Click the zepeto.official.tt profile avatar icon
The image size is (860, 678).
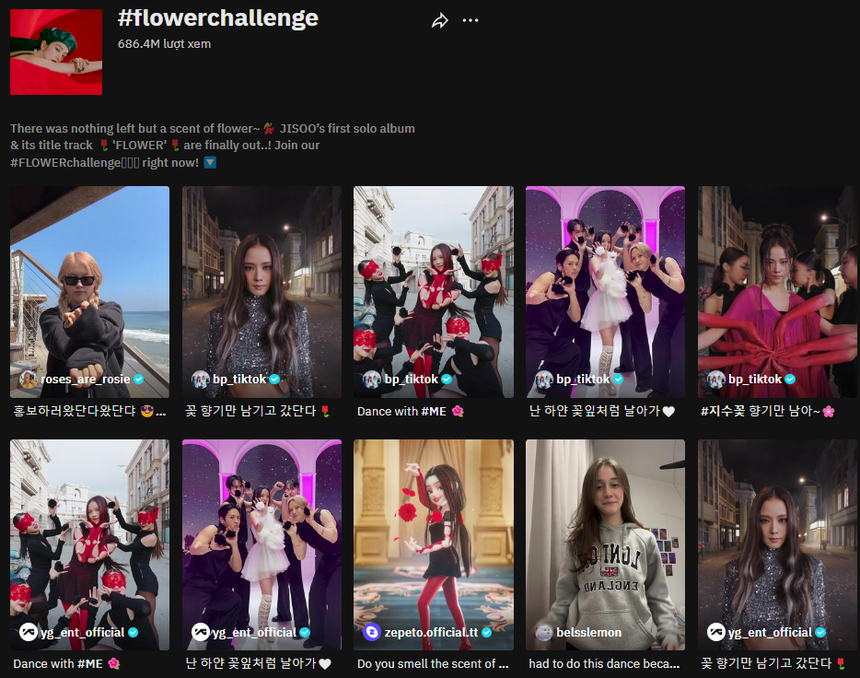click(372, 632)
